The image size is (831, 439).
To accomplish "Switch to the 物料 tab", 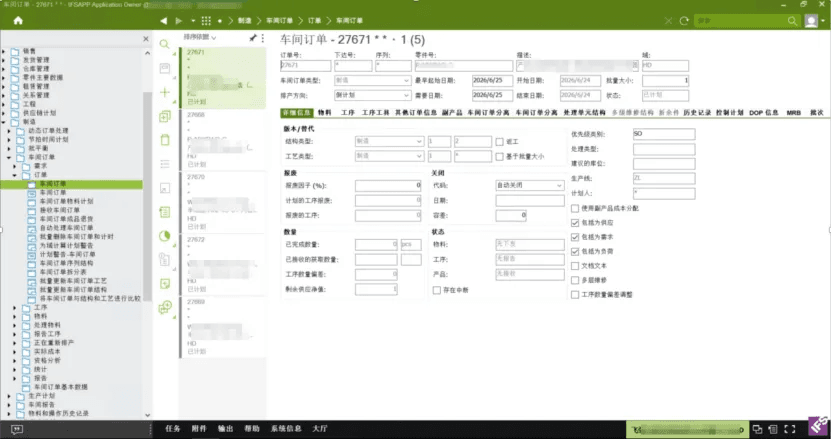I will (x=325, y=113).
